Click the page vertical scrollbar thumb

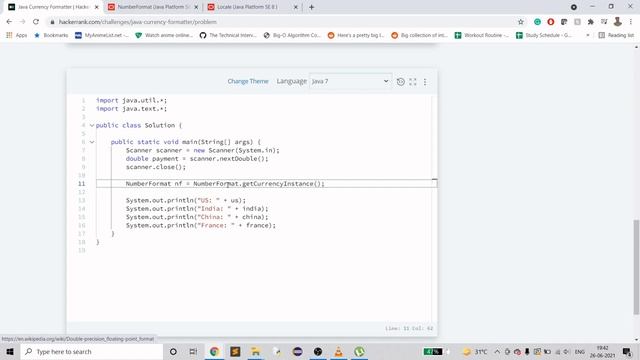(636, 267)
